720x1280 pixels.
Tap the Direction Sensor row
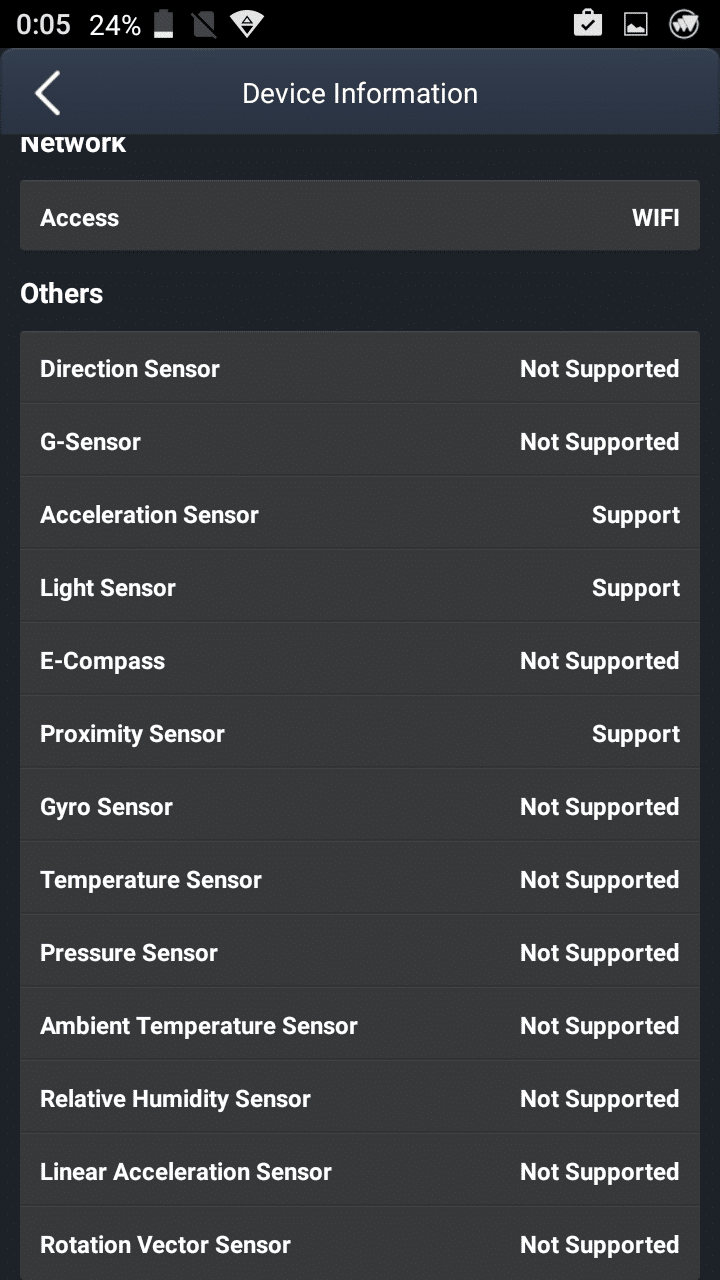pos(360,369)
